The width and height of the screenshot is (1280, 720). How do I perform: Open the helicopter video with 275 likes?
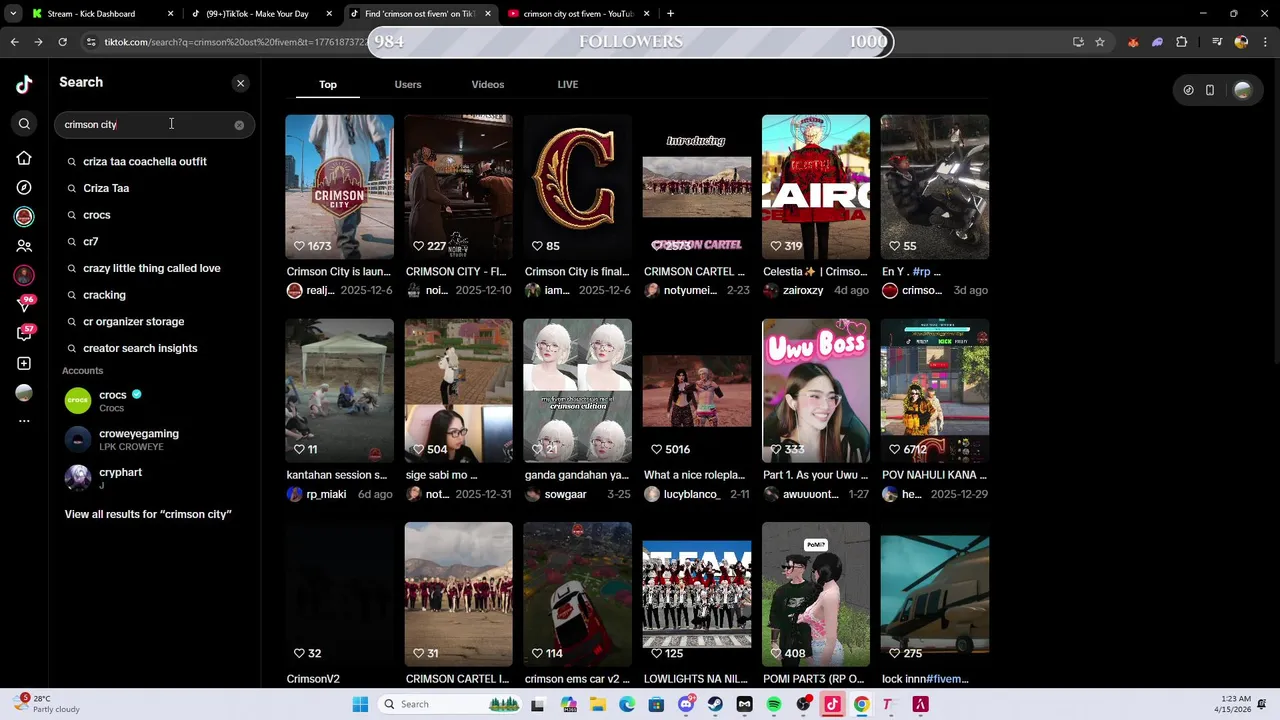[x=934, y=594]
